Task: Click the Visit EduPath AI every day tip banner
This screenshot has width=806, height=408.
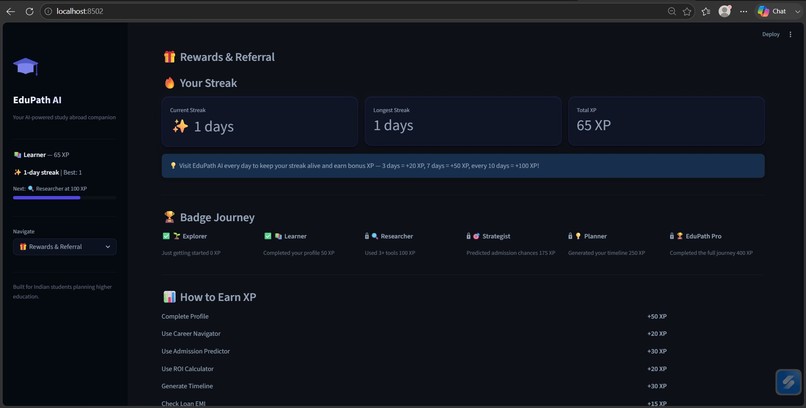Action: pos(463,166)
